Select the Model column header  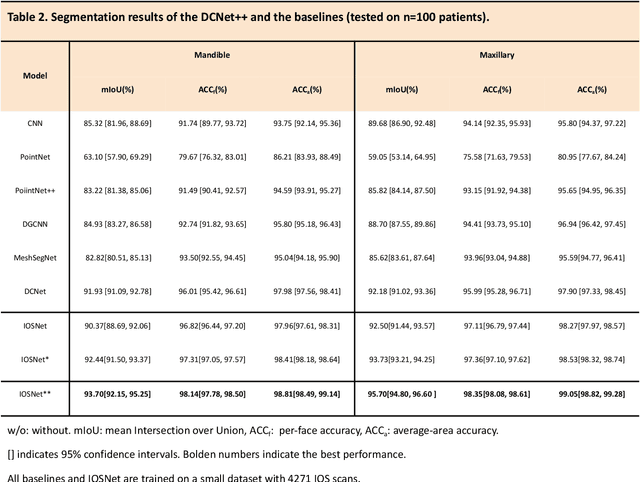(x=34, y=74)
